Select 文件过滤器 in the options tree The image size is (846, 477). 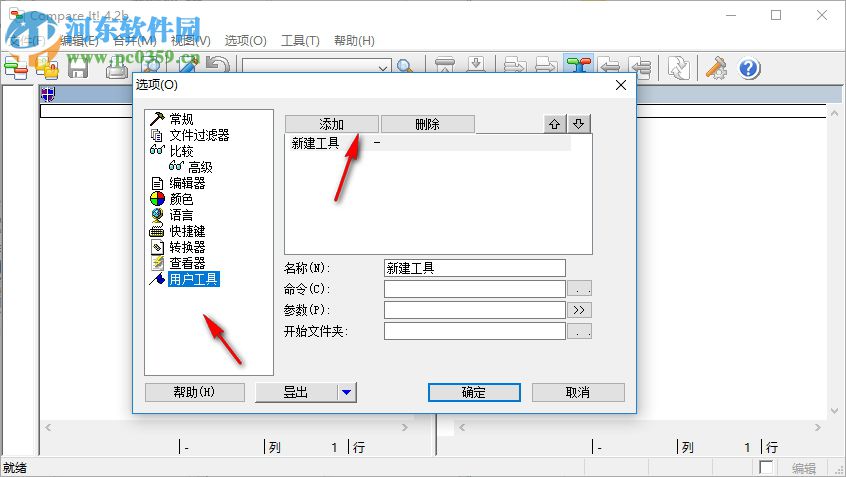pyautogui.click(x=199, y=135)
